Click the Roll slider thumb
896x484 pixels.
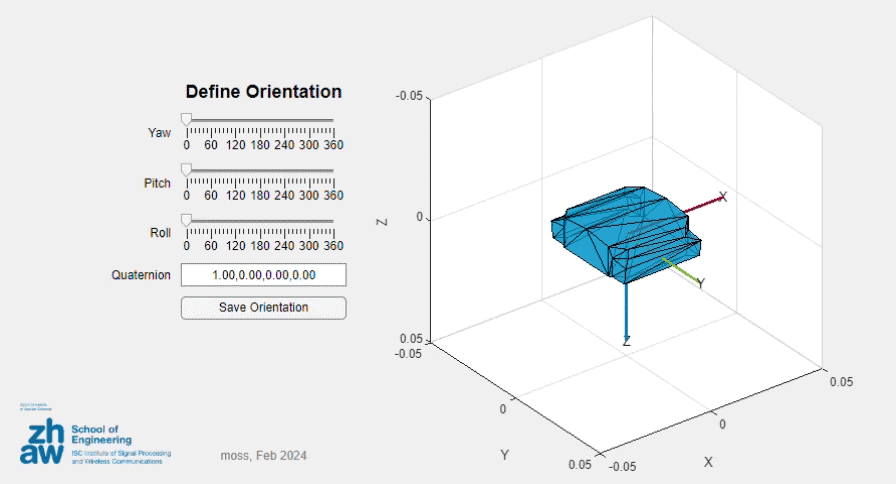[x=186, y=220]
